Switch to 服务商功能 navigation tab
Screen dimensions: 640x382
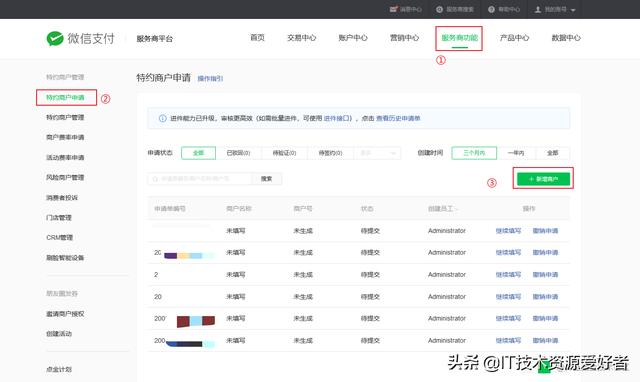pos(459,38)
